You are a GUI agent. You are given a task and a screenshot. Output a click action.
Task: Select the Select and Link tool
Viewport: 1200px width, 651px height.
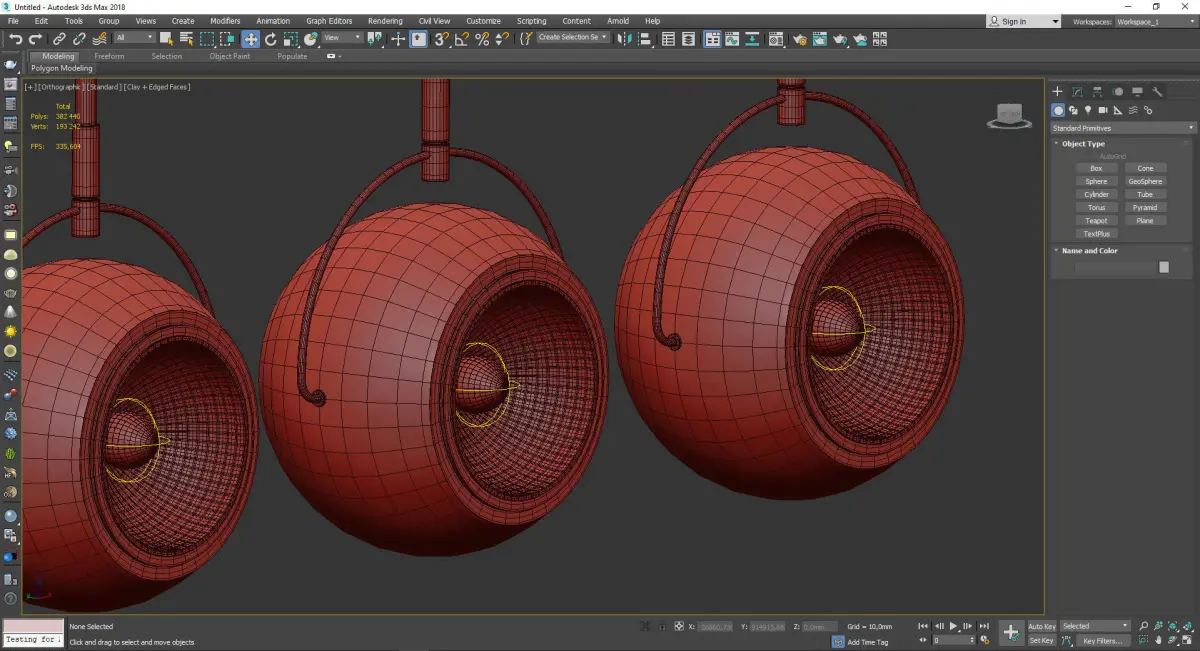point(59,39)
